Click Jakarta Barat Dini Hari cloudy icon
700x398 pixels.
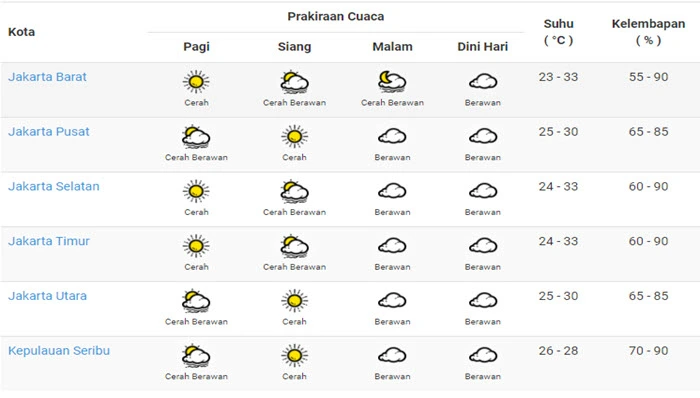pos(483,82)
